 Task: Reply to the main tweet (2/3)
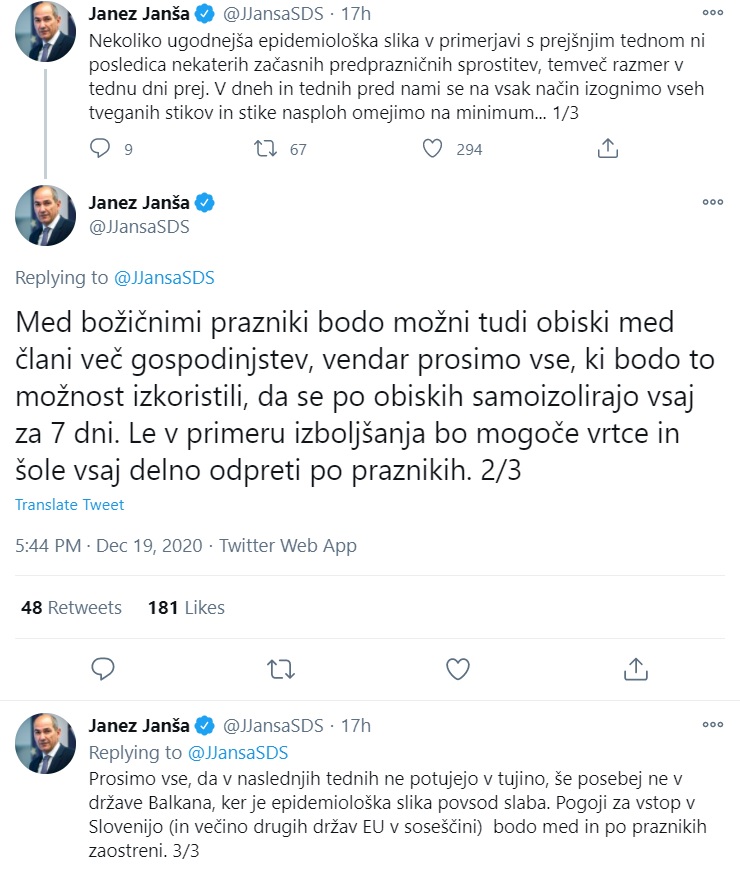pos(100,667)
